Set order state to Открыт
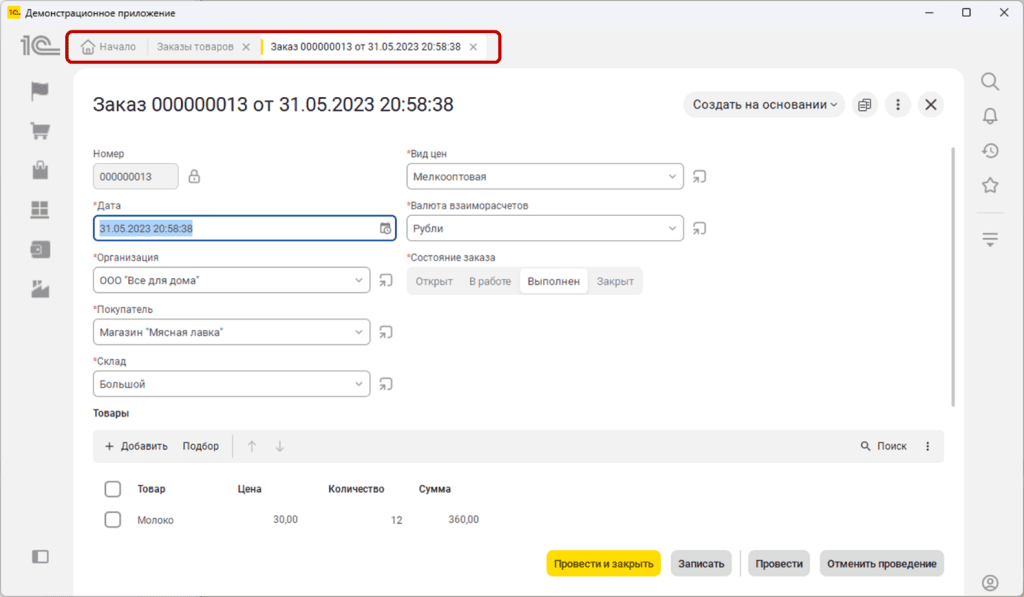 434,282
